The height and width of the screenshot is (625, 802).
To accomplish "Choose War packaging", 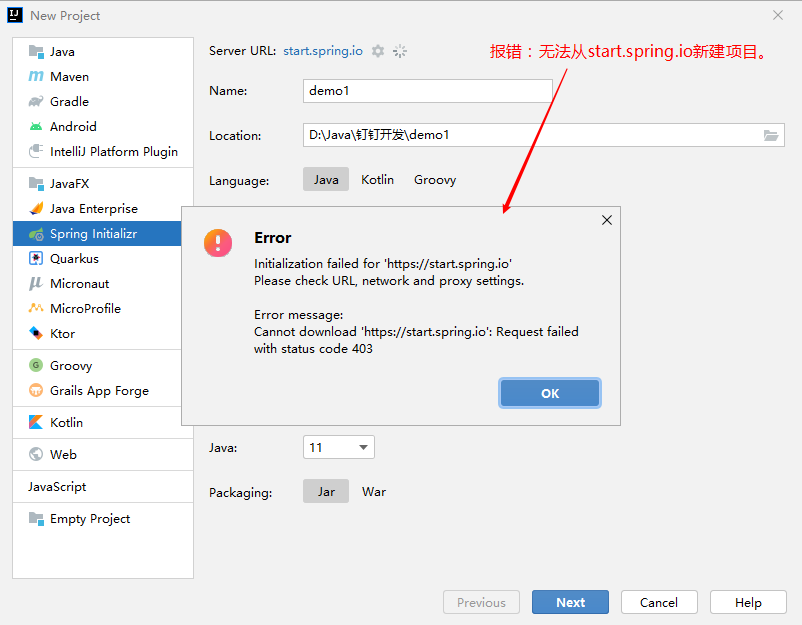I will [x=374, y=492].
